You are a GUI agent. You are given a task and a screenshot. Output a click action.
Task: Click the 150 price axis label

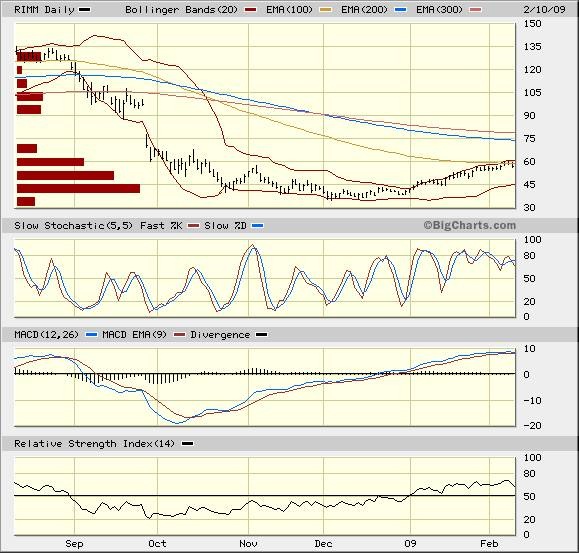tap(532, 24)
